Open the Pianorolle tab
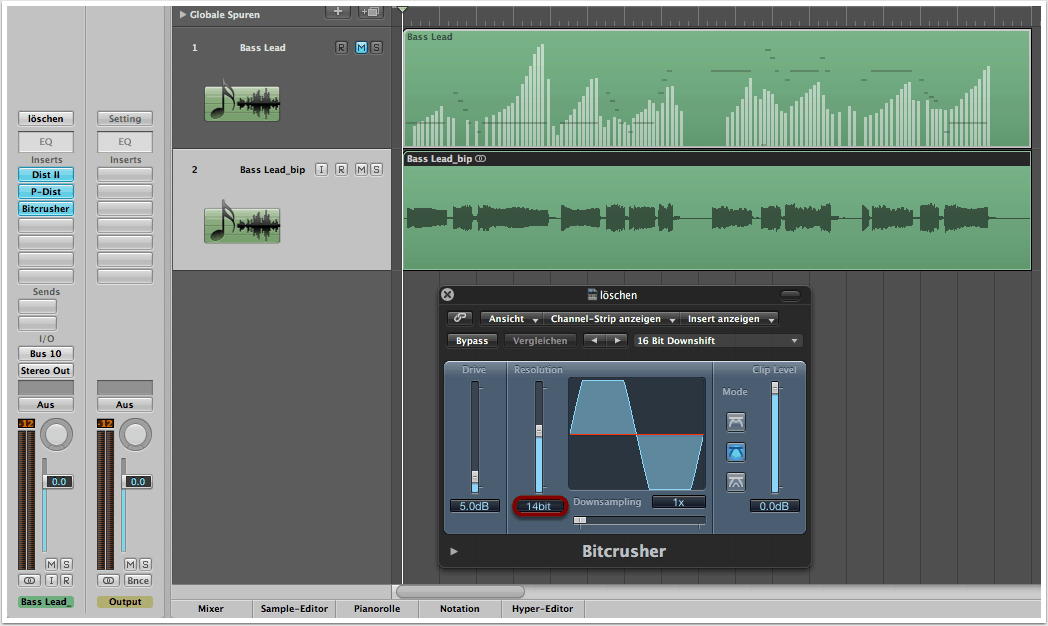The width and height of the screenshot is (1048, 626). tap(376, 608)
